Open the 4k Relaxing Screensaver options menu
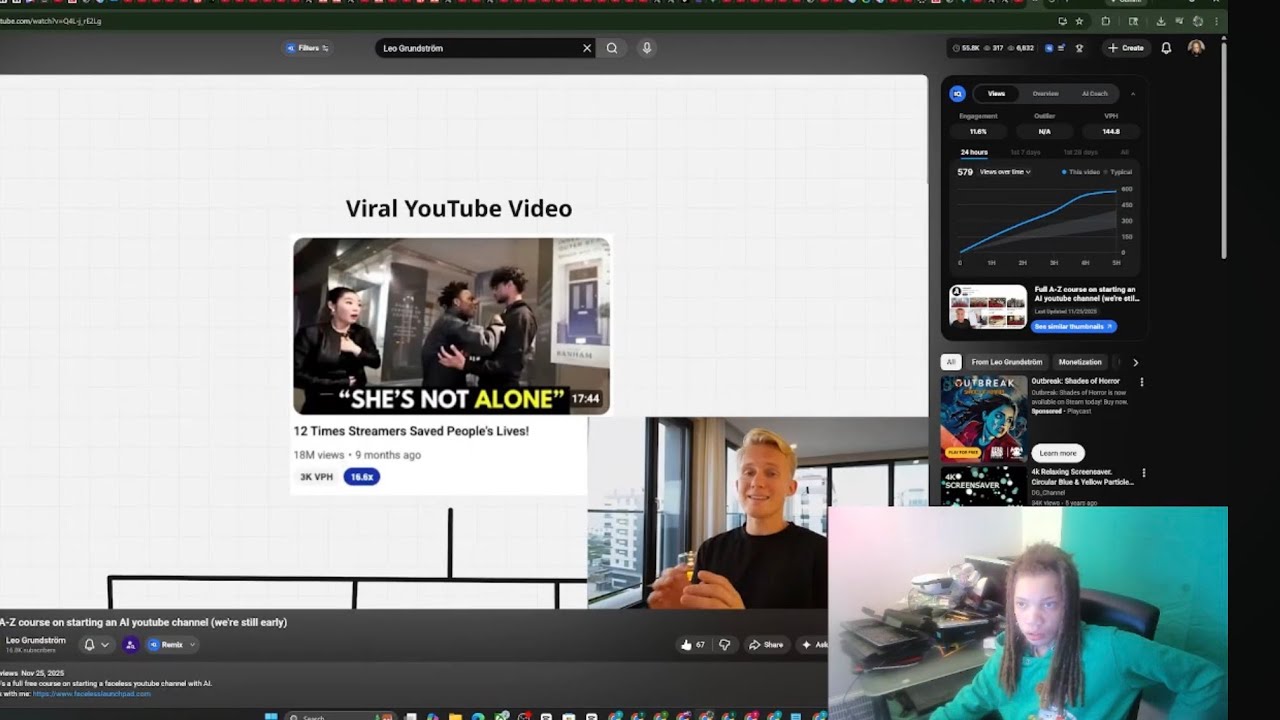The width and height of the screenshot is (1280, 720). [x=1143, y=473]
